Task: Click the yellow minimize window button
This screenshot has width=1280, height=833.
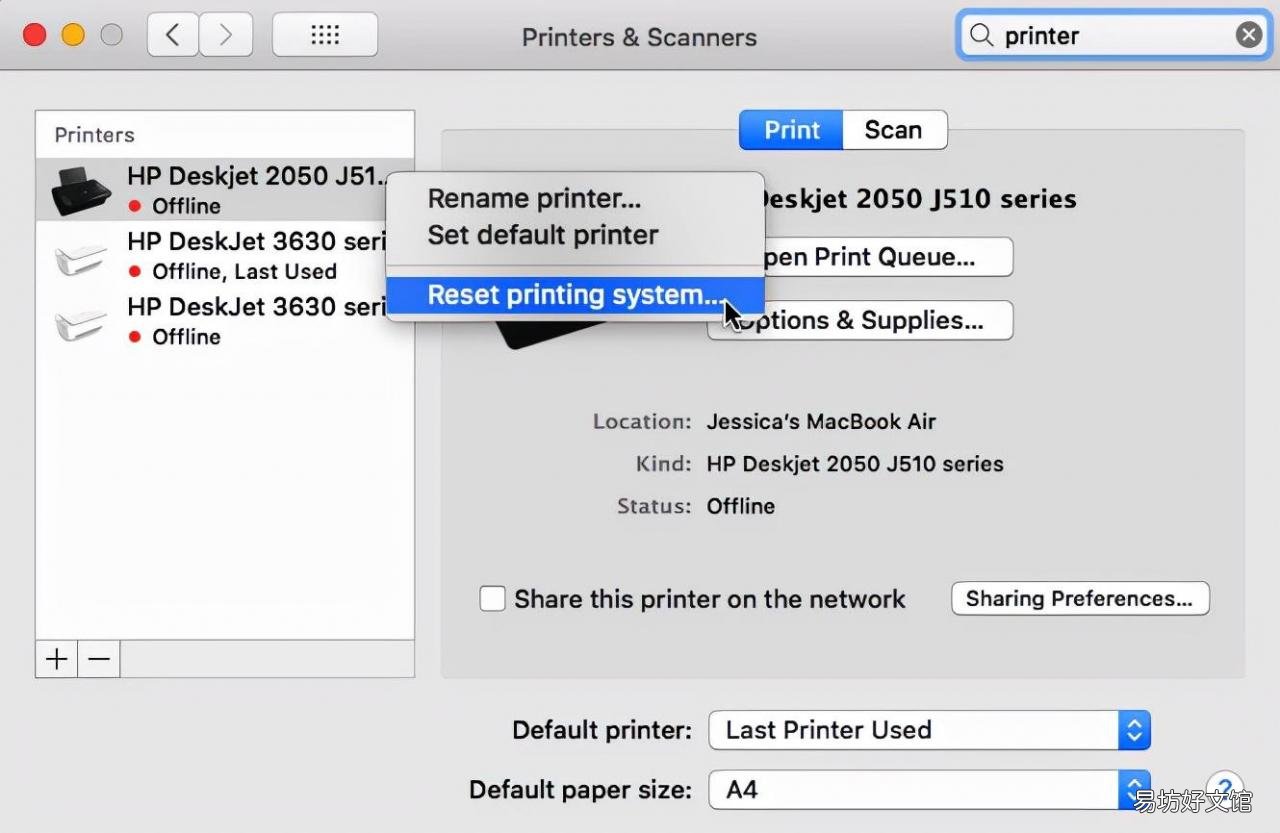Action: [73, 35]
